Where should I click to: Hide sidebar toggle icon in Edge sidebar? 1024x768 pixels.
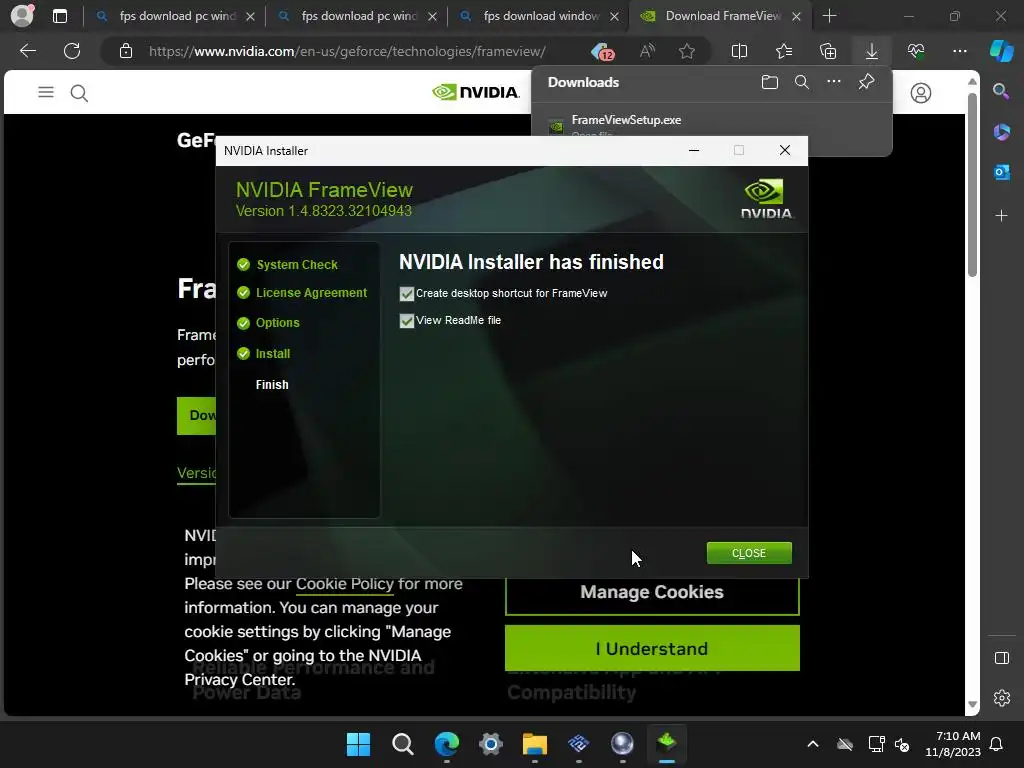[x=1002, y=658]
